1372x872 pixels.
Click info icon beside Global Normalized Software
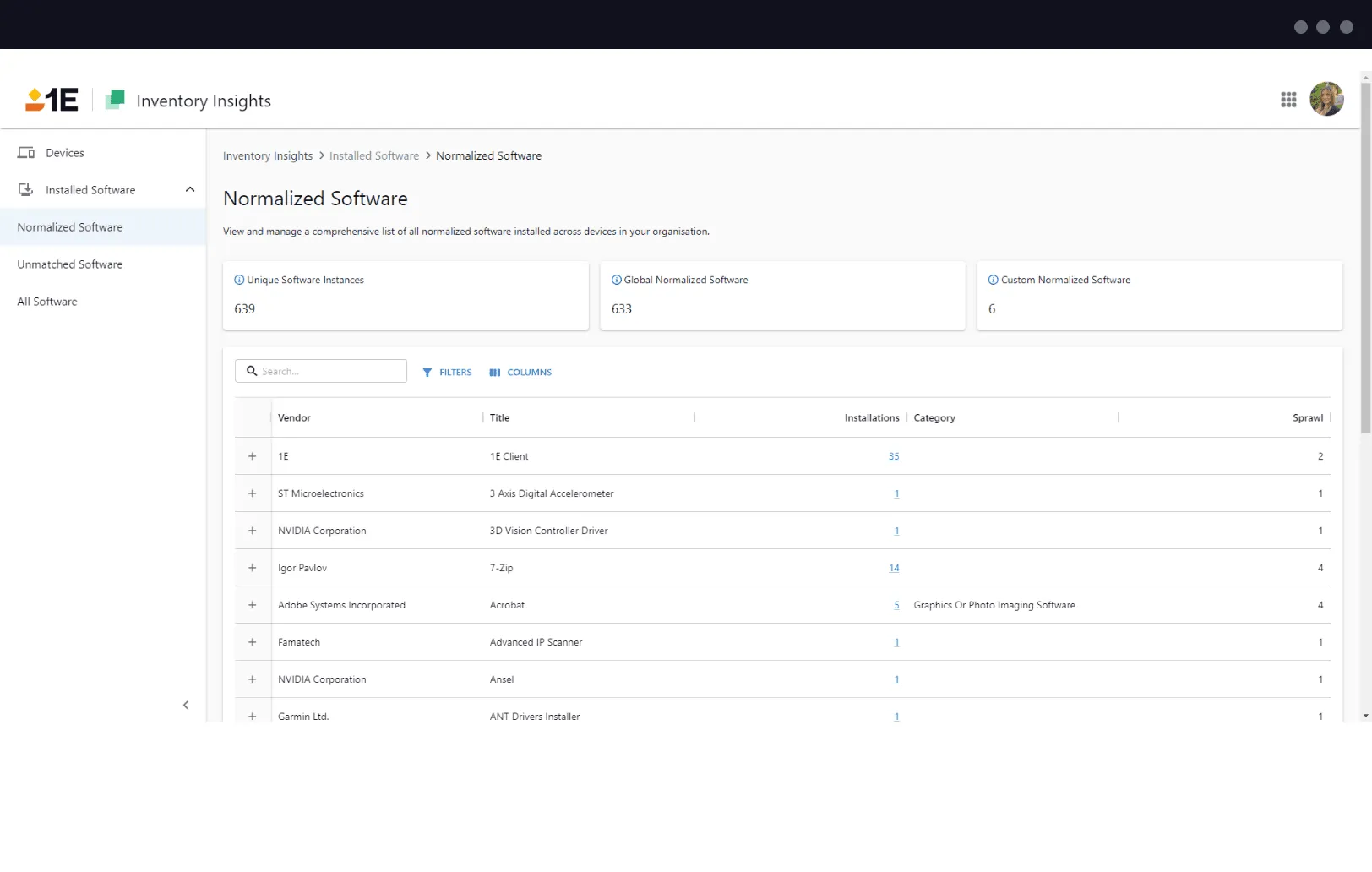pyautogui.click(x=616, y=281)
